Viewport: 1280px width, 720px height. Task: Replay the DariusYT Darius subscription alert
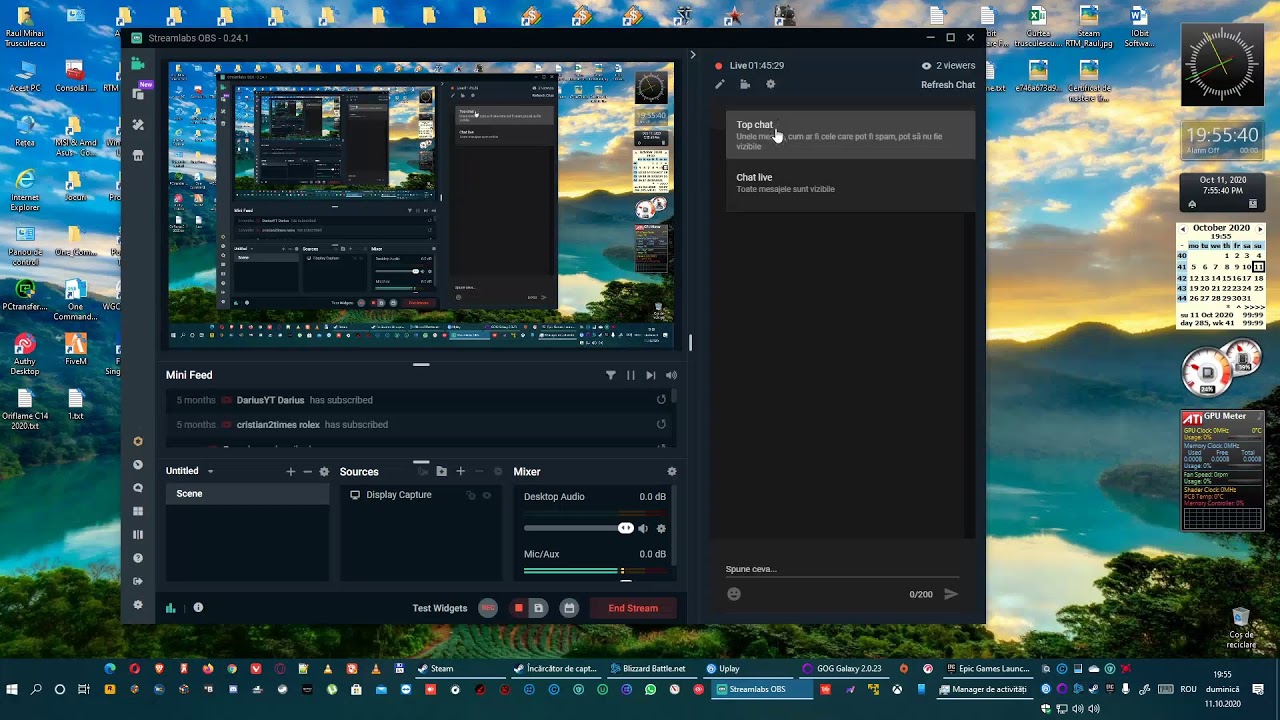(x=661, y=400)
